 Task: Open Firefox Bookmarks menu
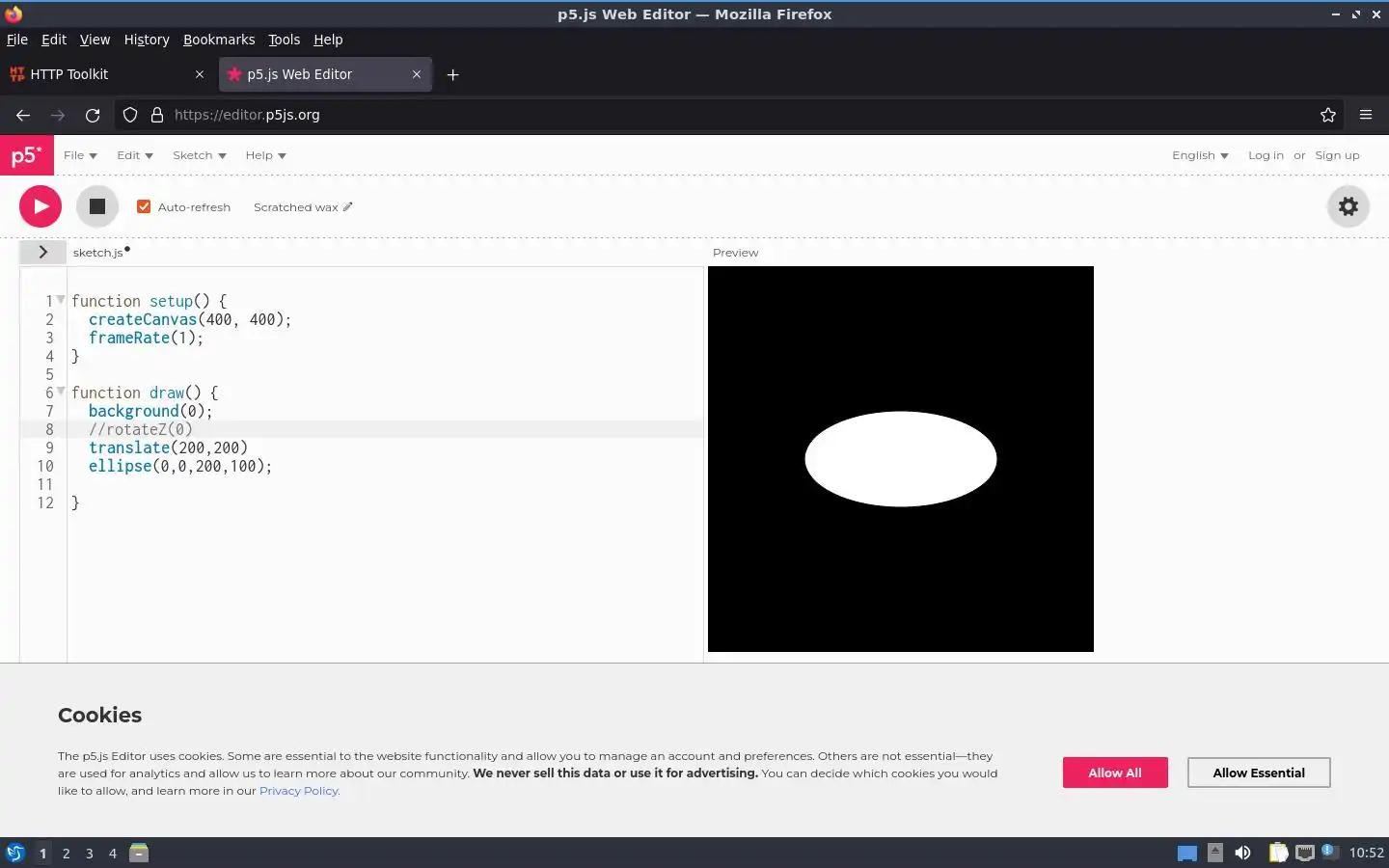[x=219, y=40]
